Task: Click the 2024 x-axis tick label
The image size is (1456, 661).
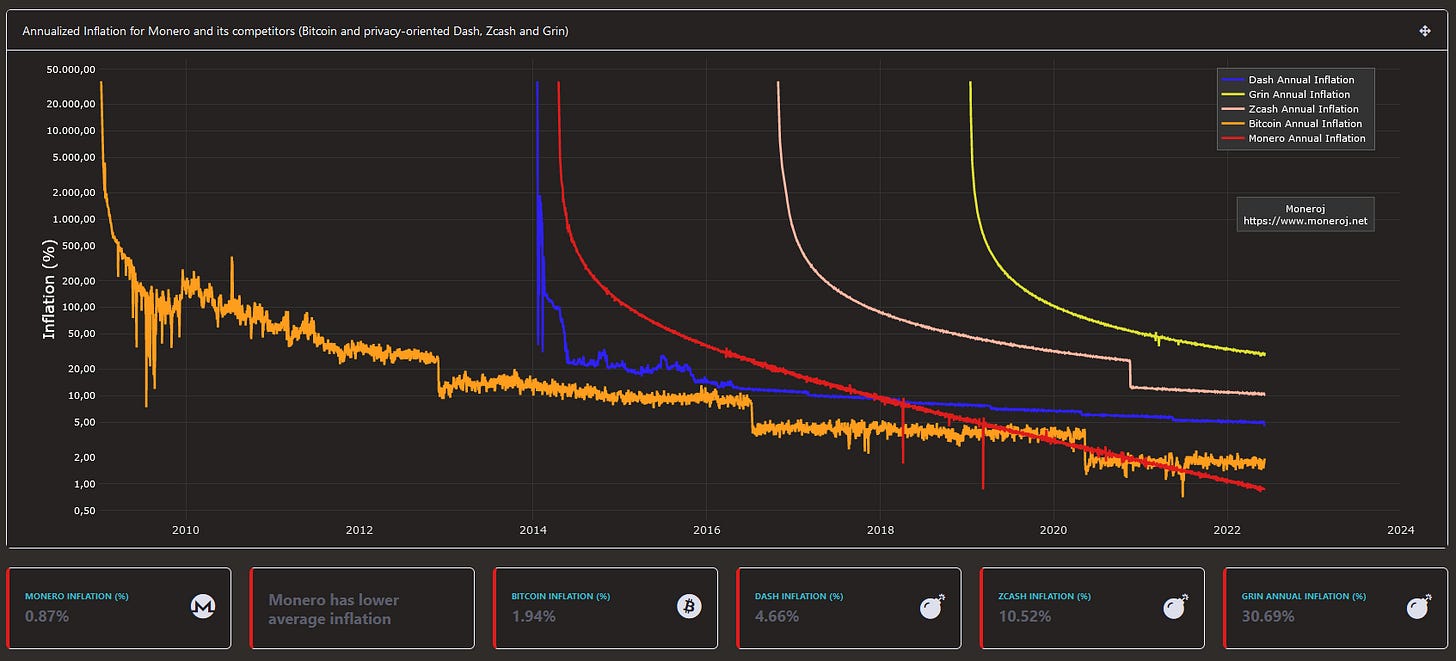Action: [x=1402, y=530]
